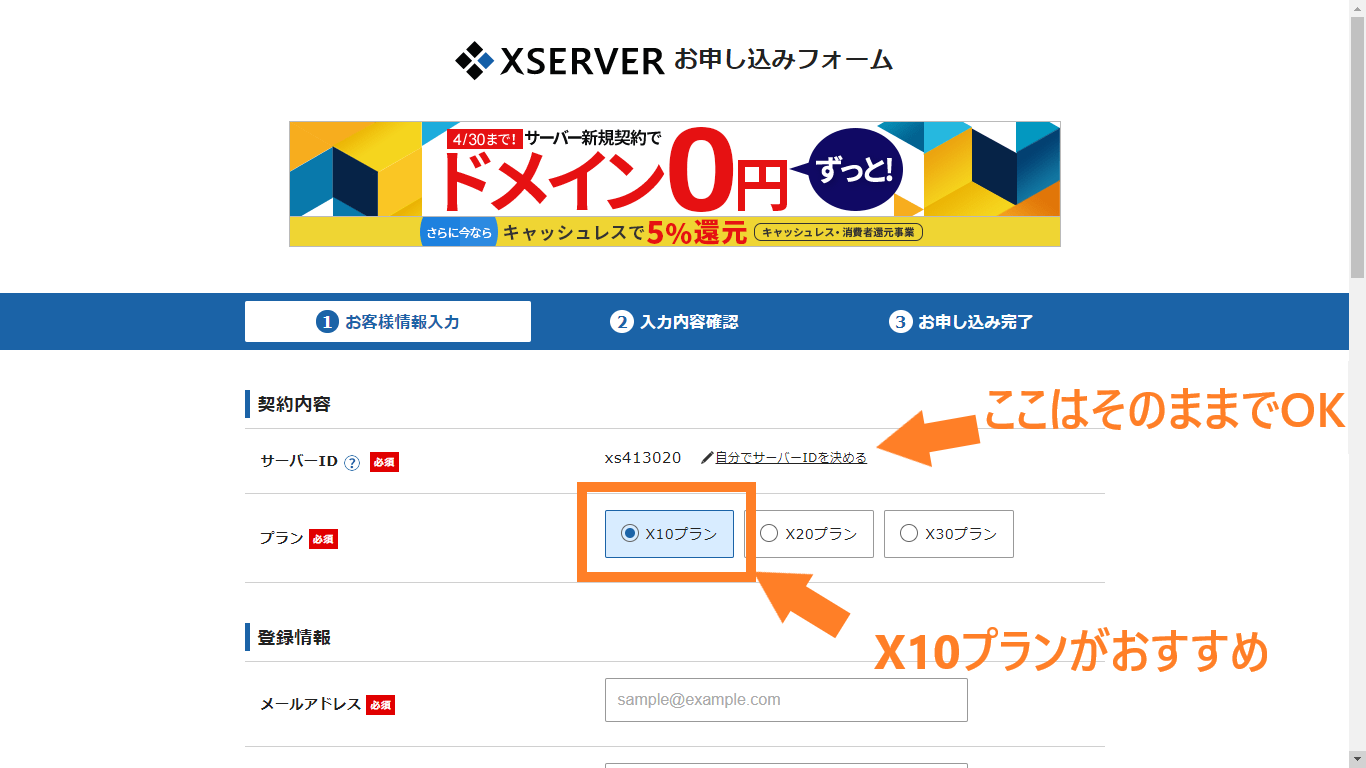Click the pencil icon beside 自分でサーバーIDを決める
Viewport: 1366px width, 768px height.
tap(707, 458)
